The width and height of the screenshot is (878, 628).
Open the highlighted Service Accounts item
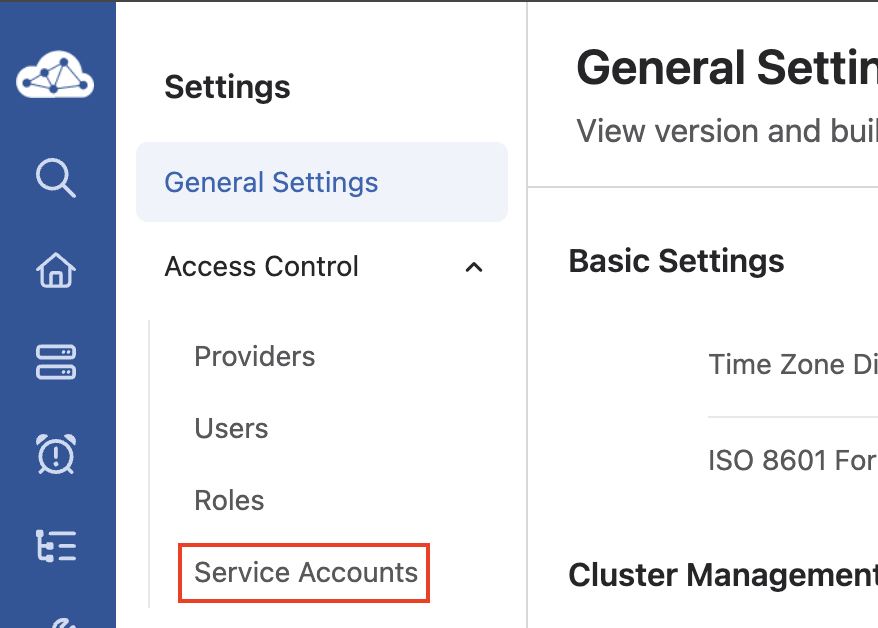(x=305, y=573)
